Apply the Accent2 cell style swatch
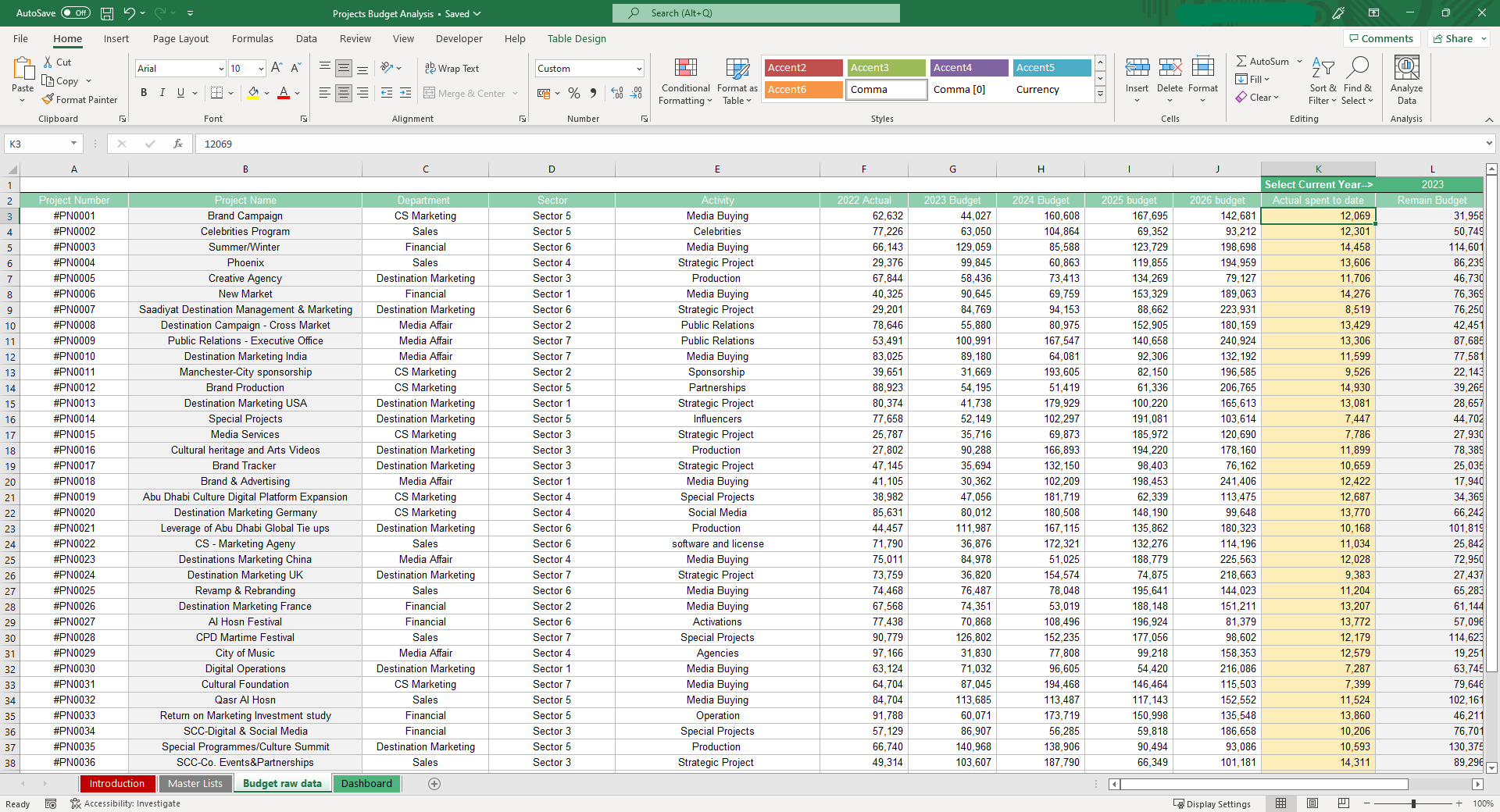1500x812 pixels. point(803,68)
